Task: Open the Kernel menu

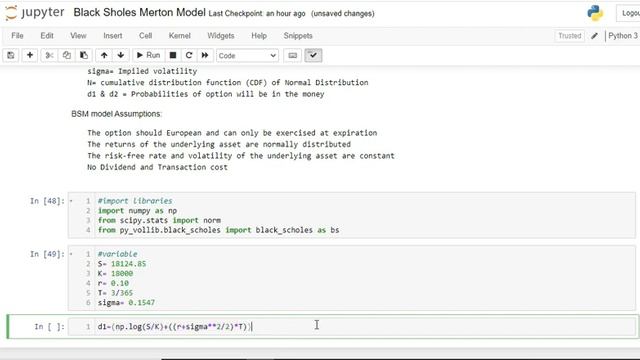Action: pos(180,36)
